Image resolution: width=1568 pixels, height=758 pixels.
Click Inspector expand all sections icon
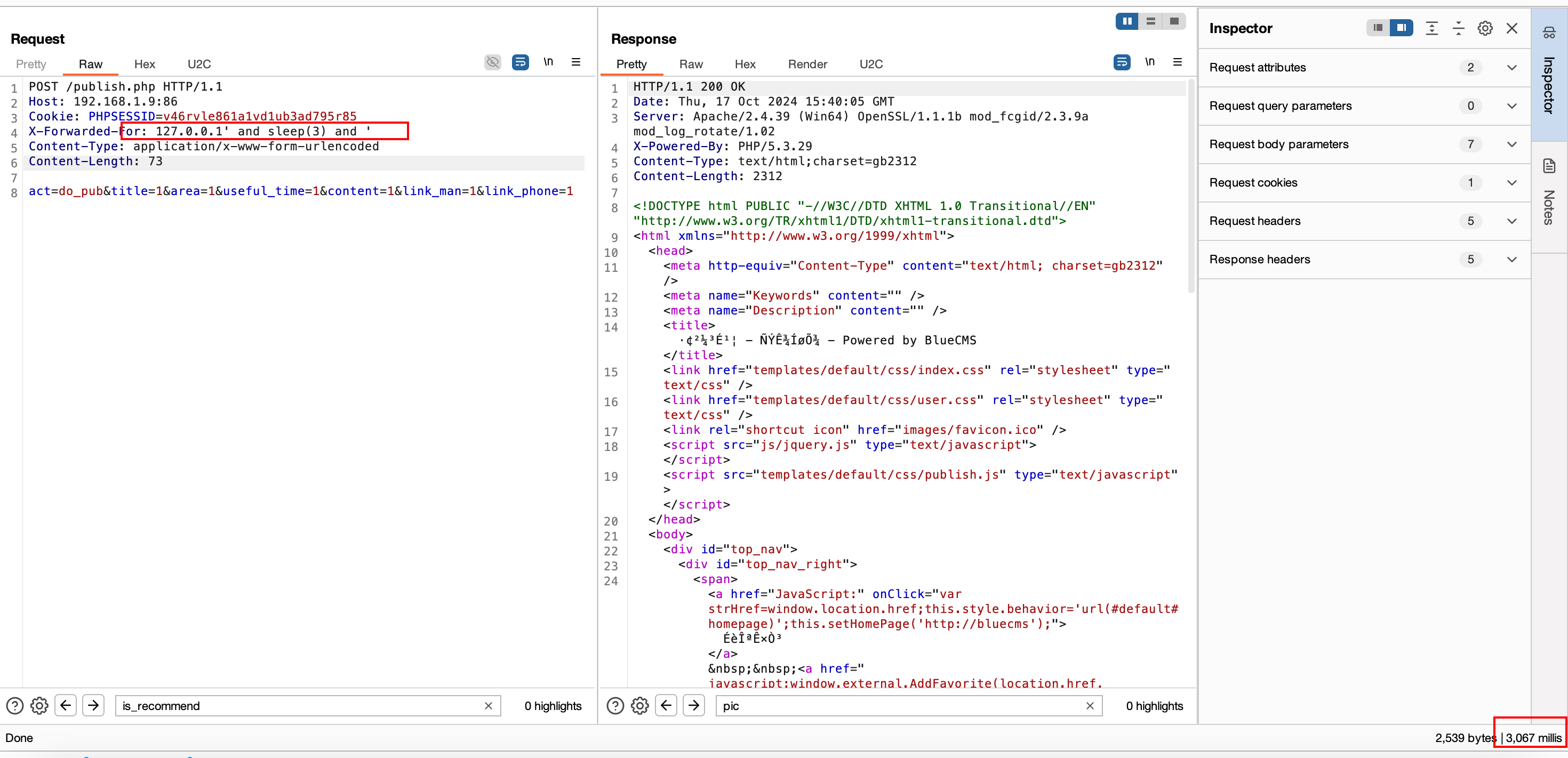(1431, 28)
